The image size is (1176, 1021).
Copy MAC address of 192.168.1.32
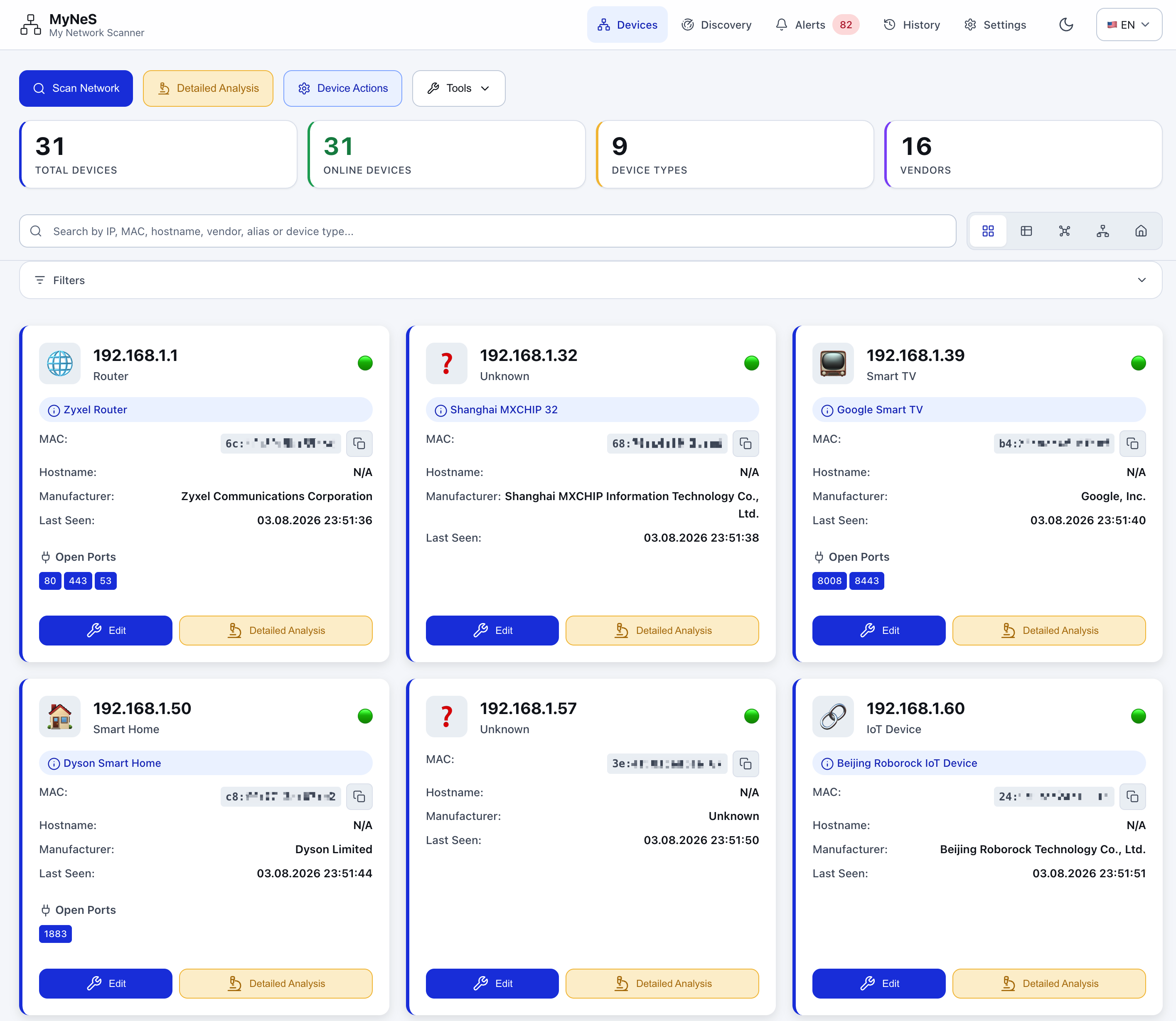tap(745, 443)
